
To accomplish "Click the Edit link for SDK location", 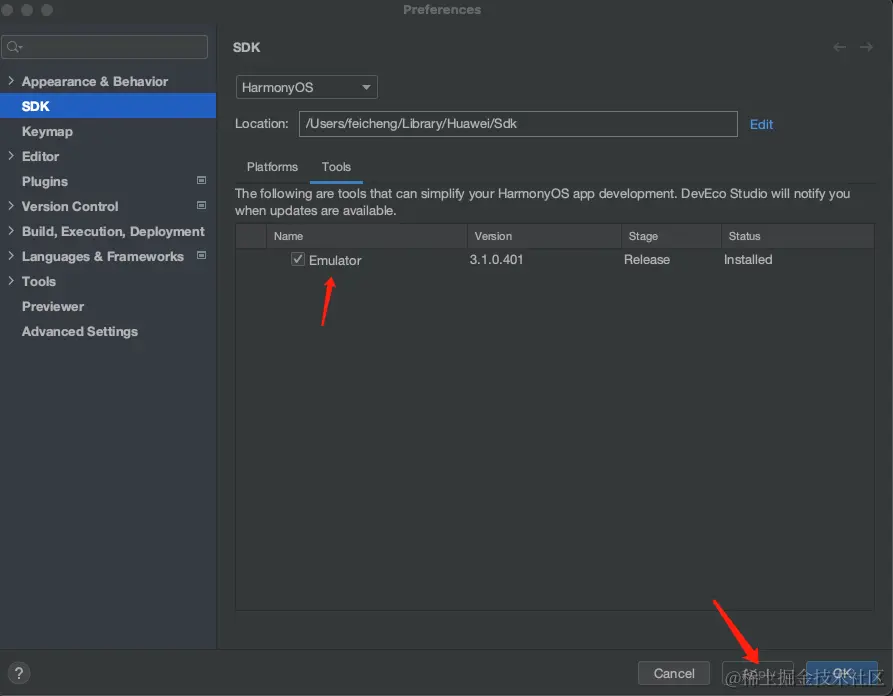I will click(x=761, y=124).
